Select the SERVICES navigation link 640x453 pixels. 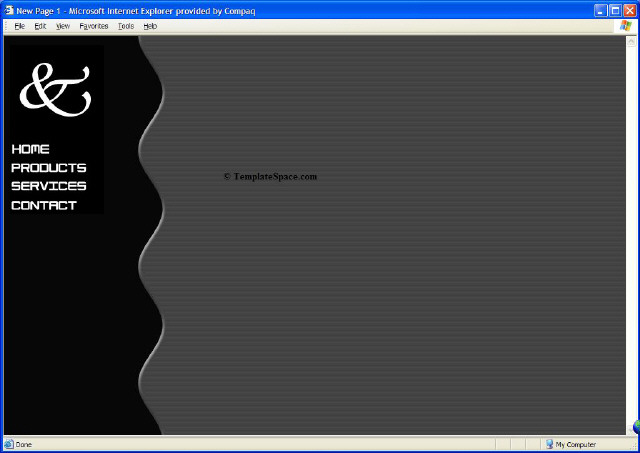(x=48, y=186)
